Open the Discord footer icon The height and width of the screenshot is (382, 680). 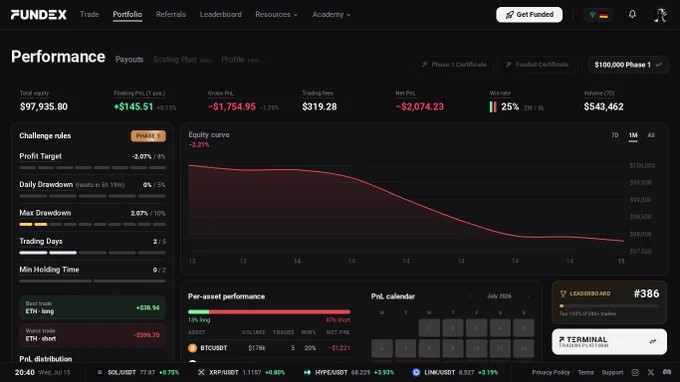(667, 372)
